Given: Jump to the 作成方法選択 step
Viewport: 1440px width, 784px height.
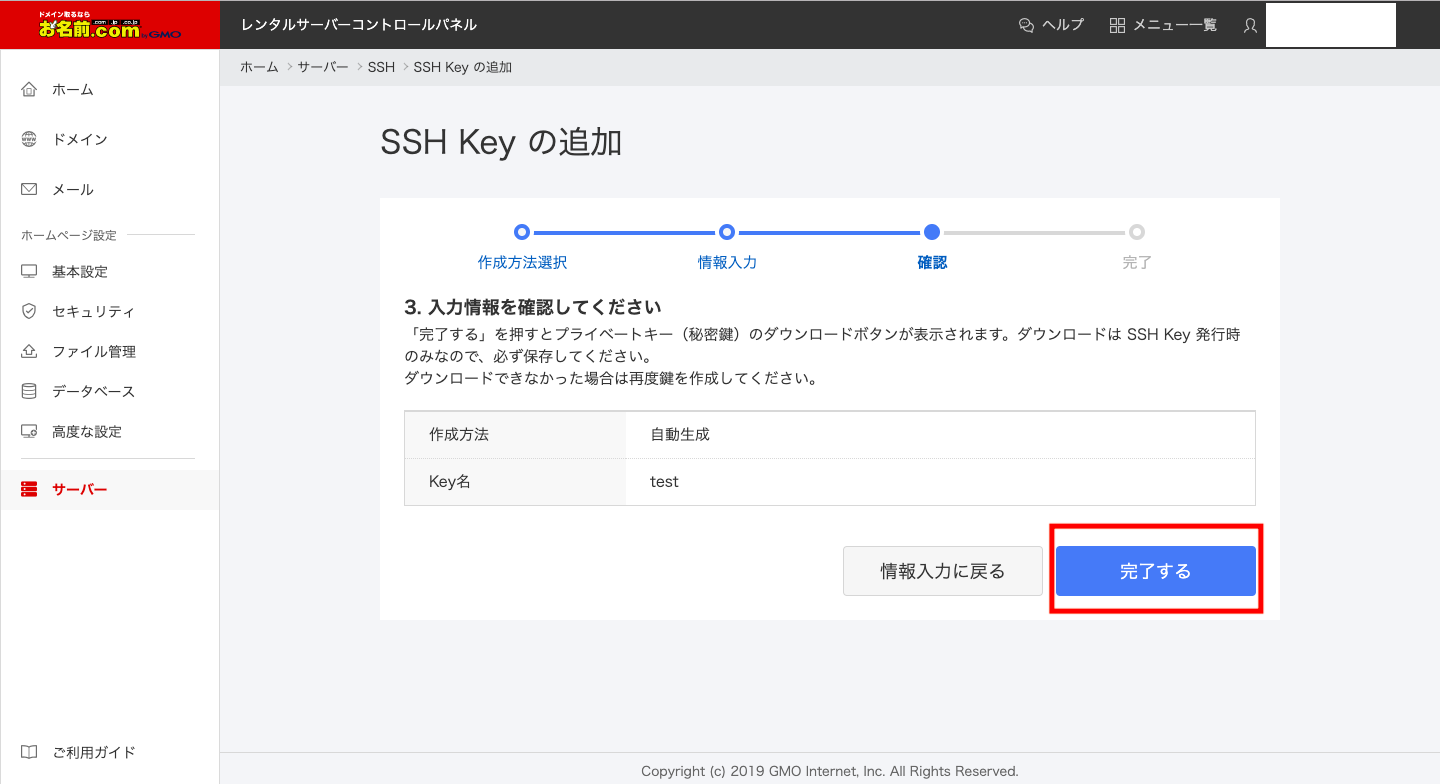Looking at the screenshot, I should click(522, 263).
